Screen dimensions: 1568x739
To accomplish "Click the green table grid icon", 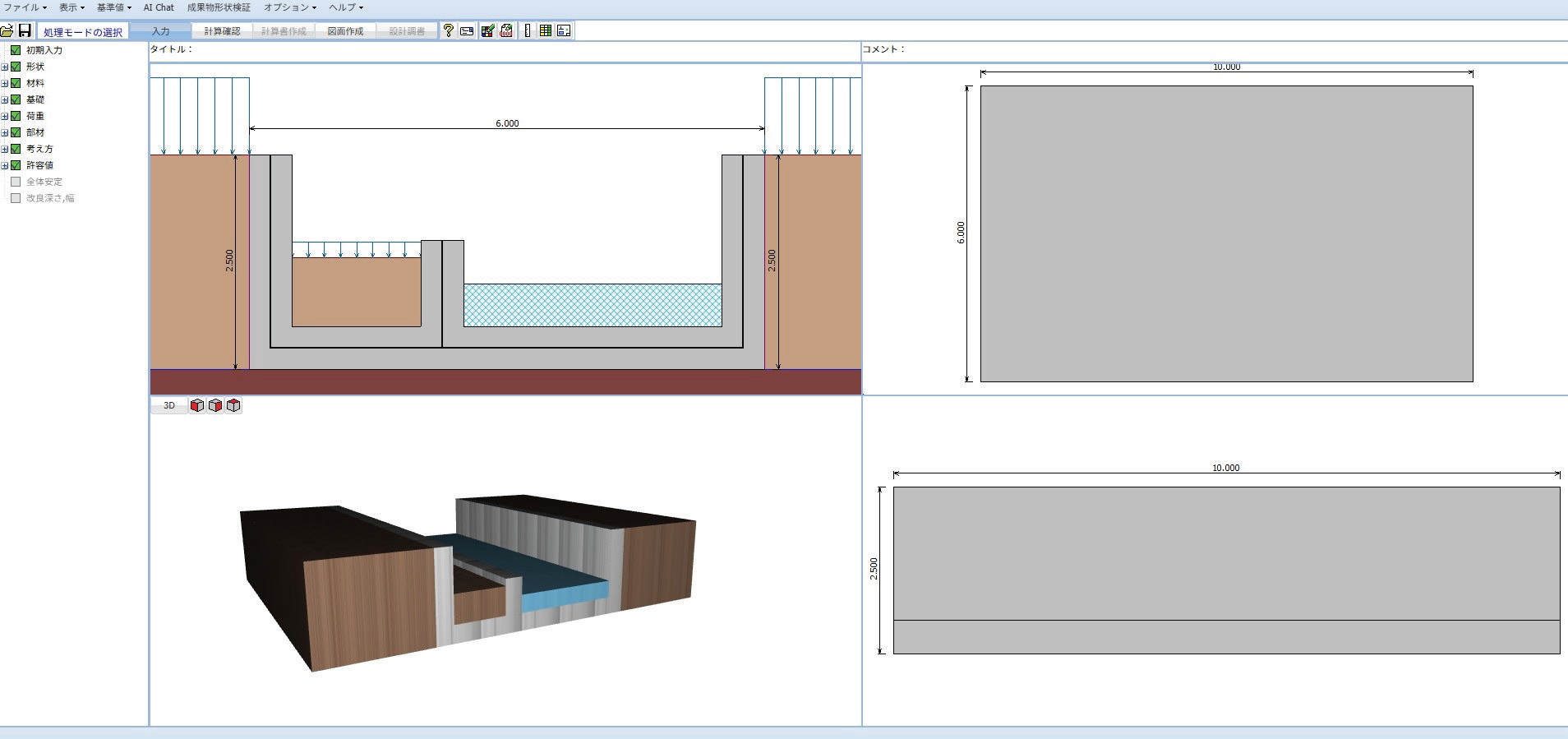I will click(x=545, y=31).
